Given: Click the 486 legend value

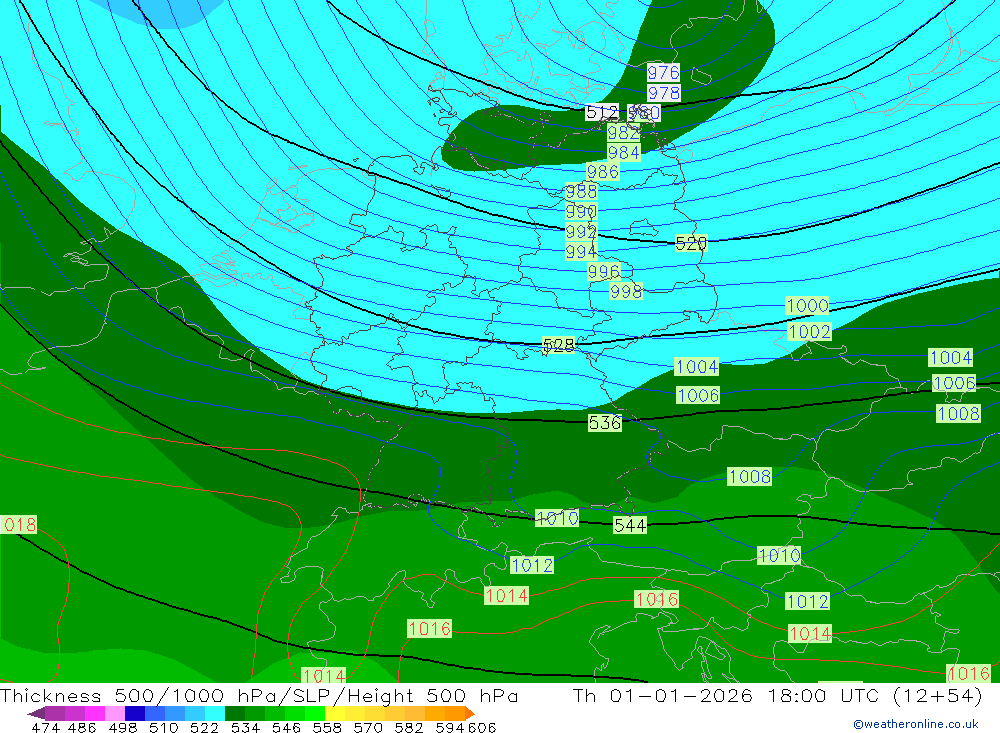Looking at the screenshot, I should 82,727.
